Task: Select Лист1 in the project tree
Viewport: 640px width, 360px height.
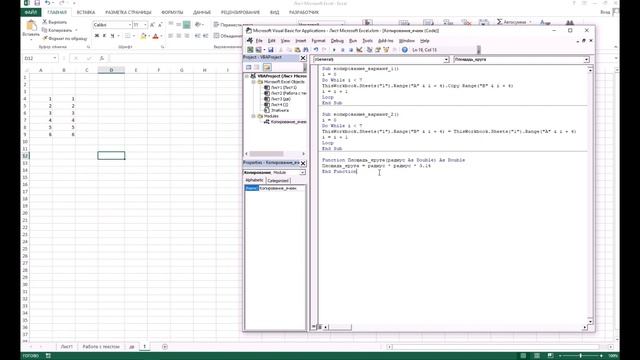Action: pyautogui.click(x=284, y=88)
